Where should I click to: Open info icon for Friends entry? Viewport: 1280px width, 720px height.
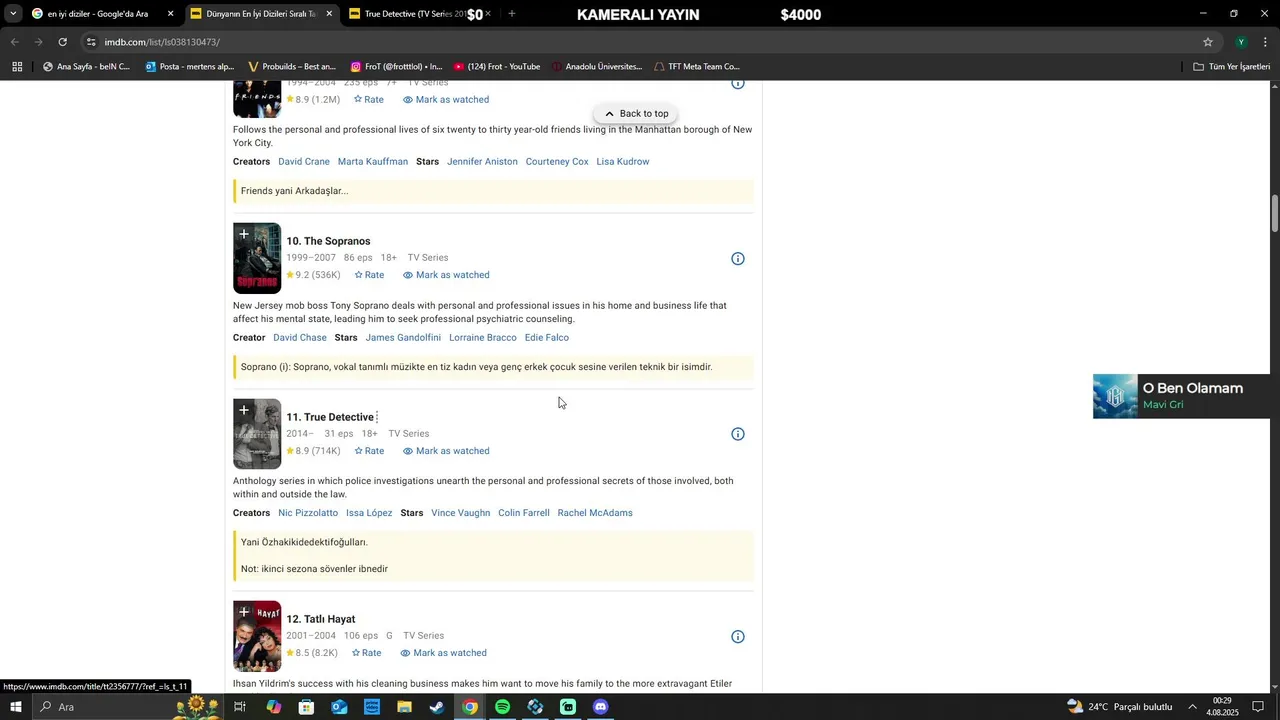[x=738, y=83]
